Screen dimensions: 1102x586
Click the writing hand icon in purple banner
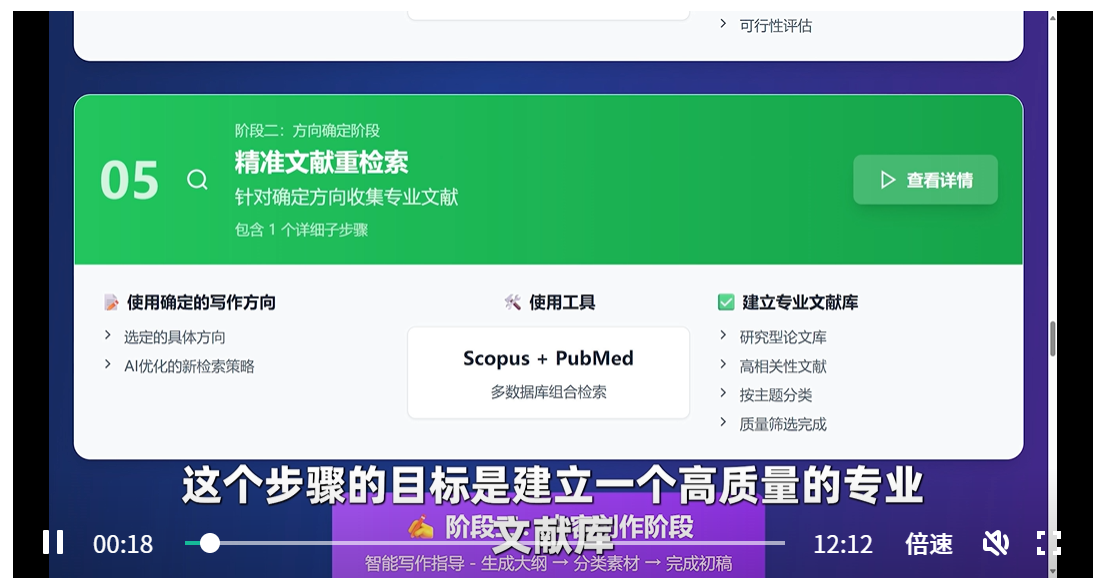(x=421, y=528)
